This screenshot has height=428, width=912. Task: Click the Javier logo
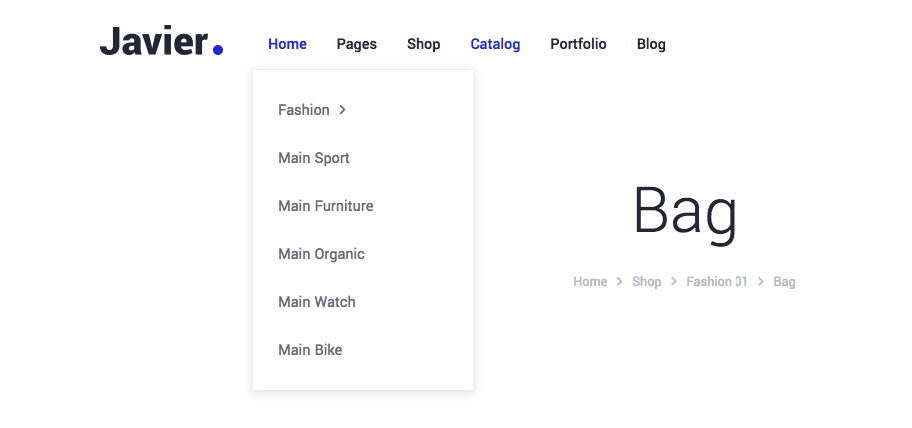[x=161, y=43]
